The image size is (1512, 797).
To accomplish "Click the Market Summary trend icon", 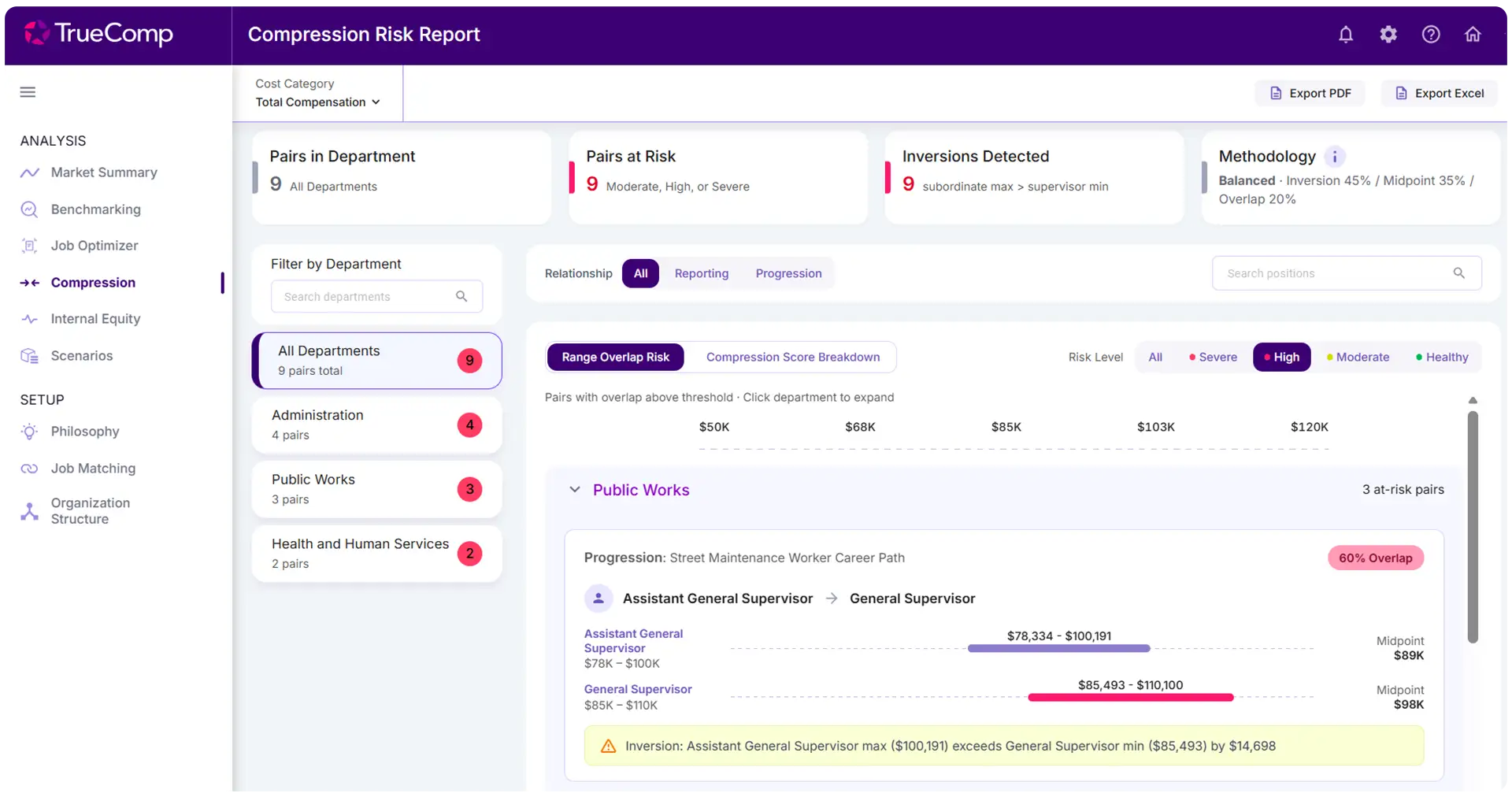I will (29, 172).
